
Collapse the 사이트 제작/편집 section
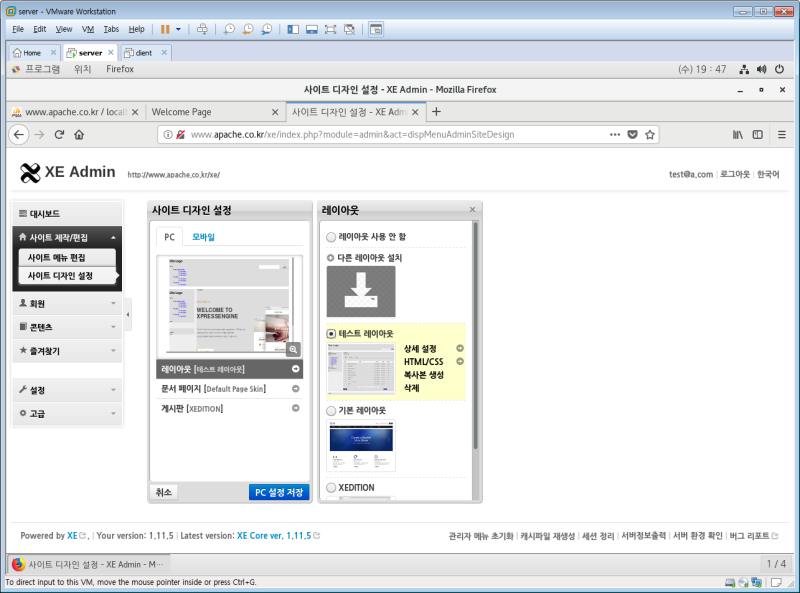67,237
